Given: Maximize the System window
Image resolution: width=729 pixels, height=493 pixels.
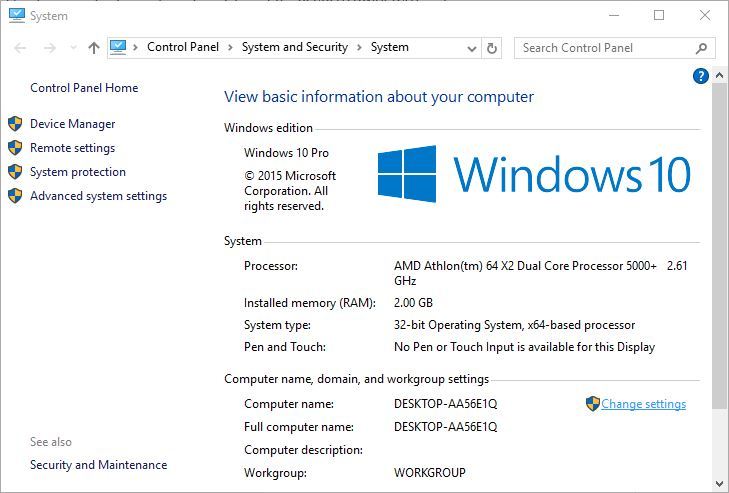Looking at the screenshot, I should 659,15.
